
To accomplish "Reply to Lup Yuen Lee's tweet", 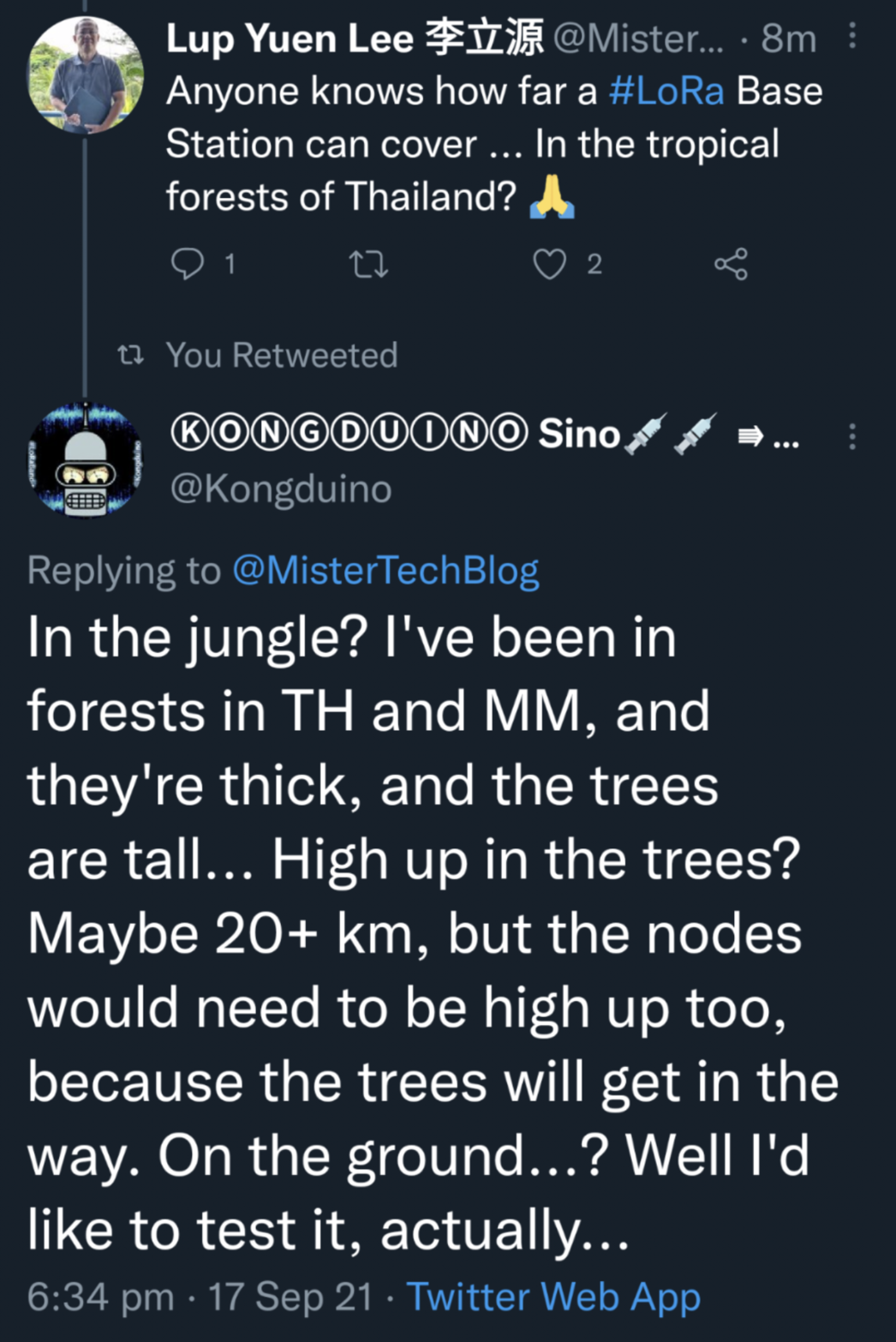I will coord(188,264).
